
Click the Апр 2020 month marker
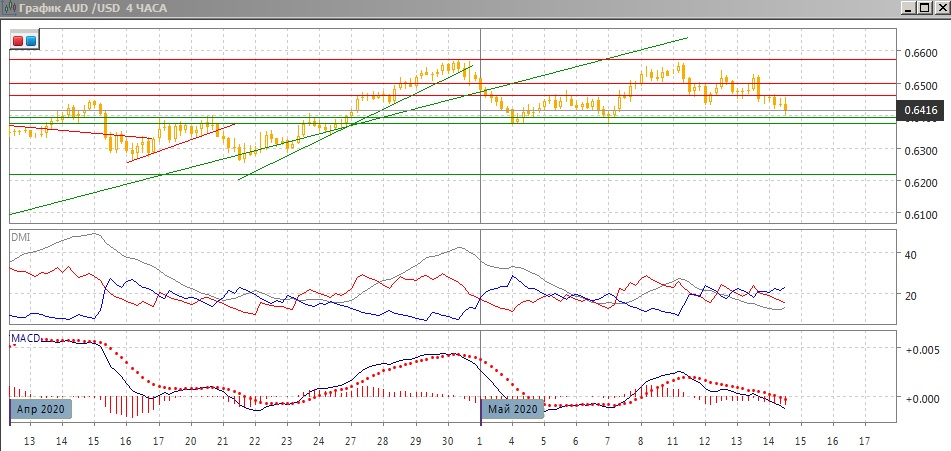click(39, 408)
